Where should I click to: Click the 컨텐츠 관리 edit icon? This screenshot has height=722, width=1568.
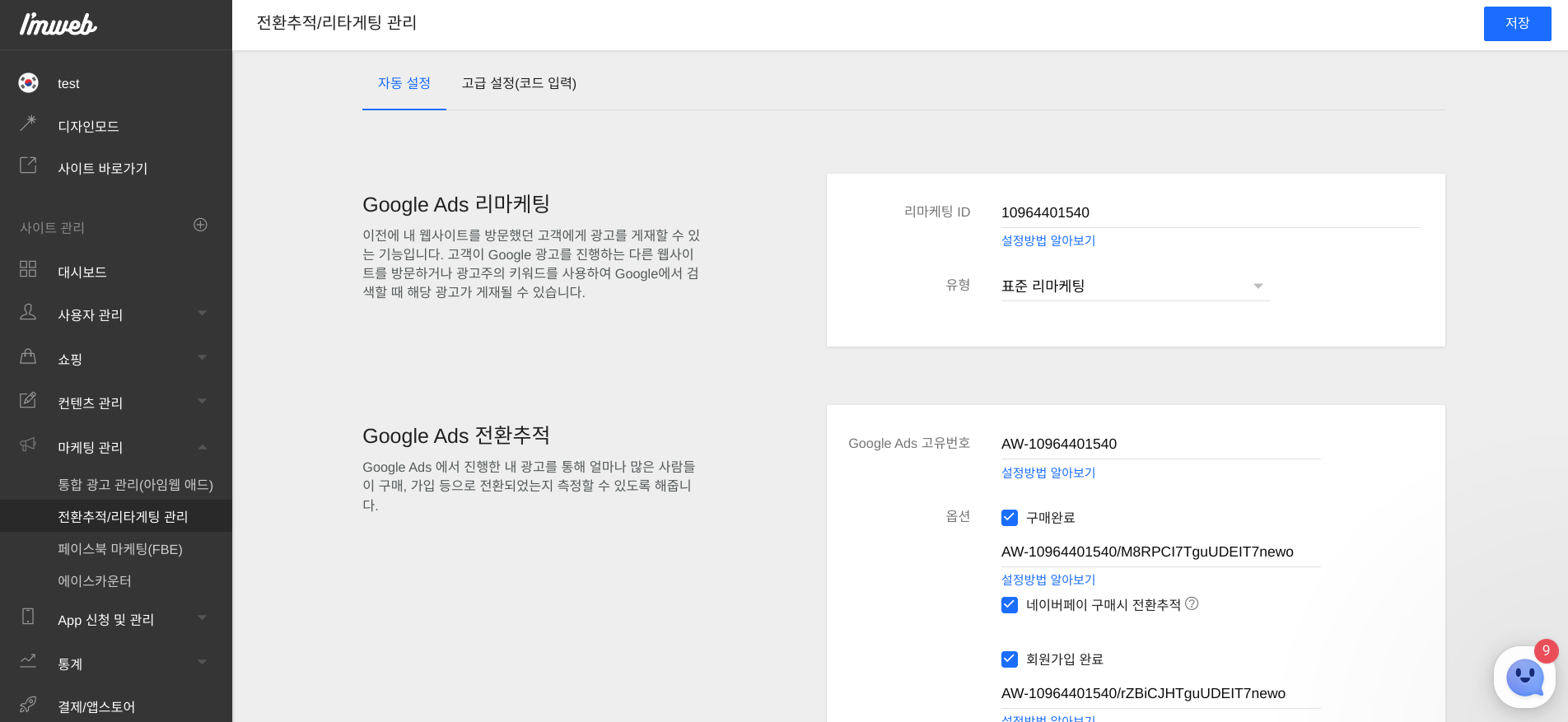[x=28, y=400]
